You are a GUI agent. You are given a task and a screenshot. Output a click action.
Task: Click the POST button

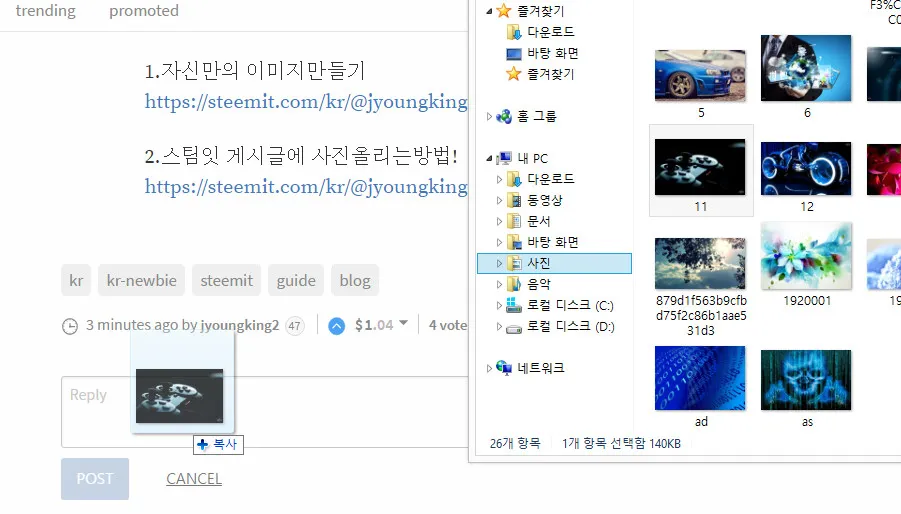tap(95, 478)
